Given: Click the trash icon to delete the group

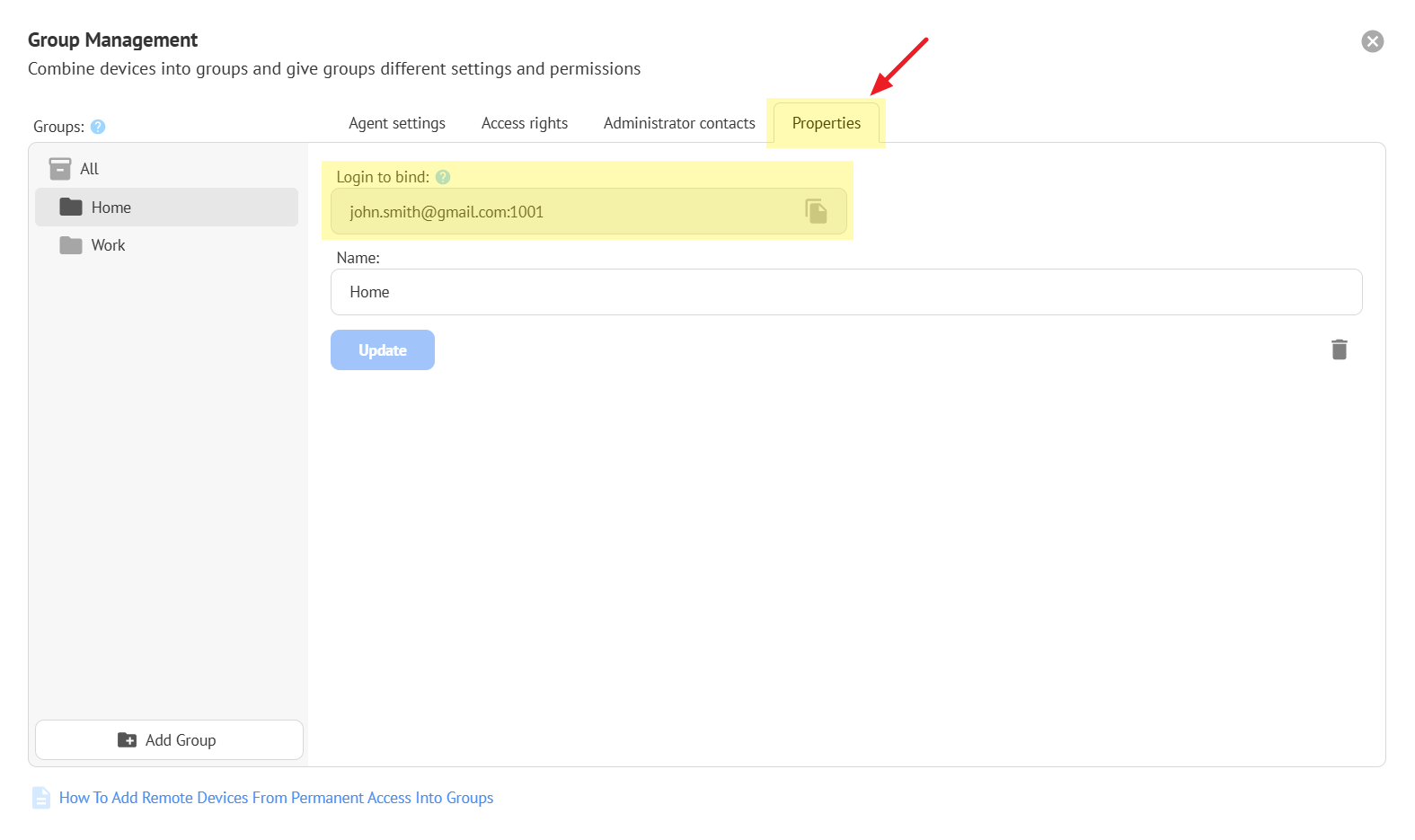Looking at the screenshot, I should (1339, 349).
